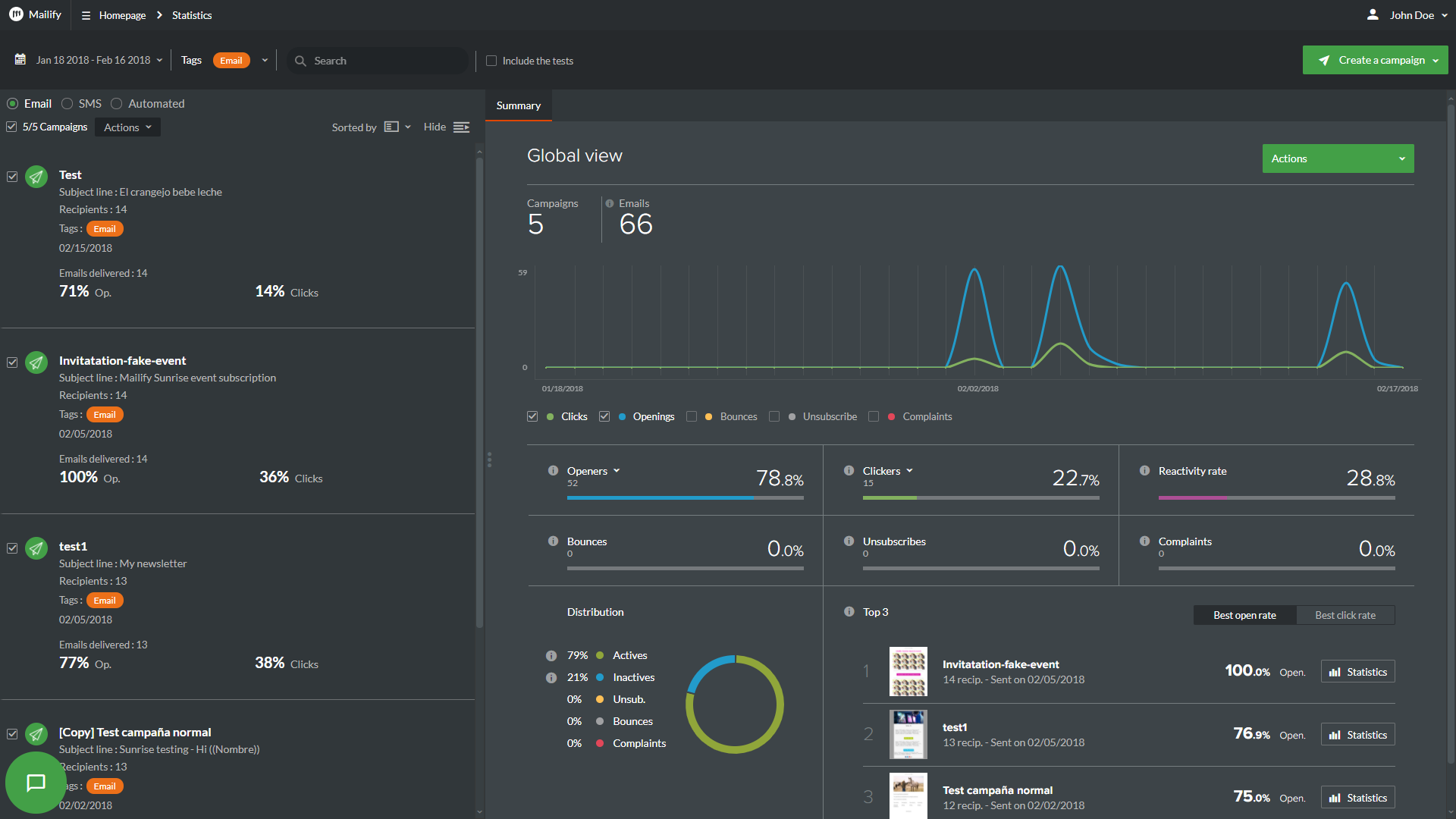
Task: Expand the Openers dropdown
Action: click(617, 471)
